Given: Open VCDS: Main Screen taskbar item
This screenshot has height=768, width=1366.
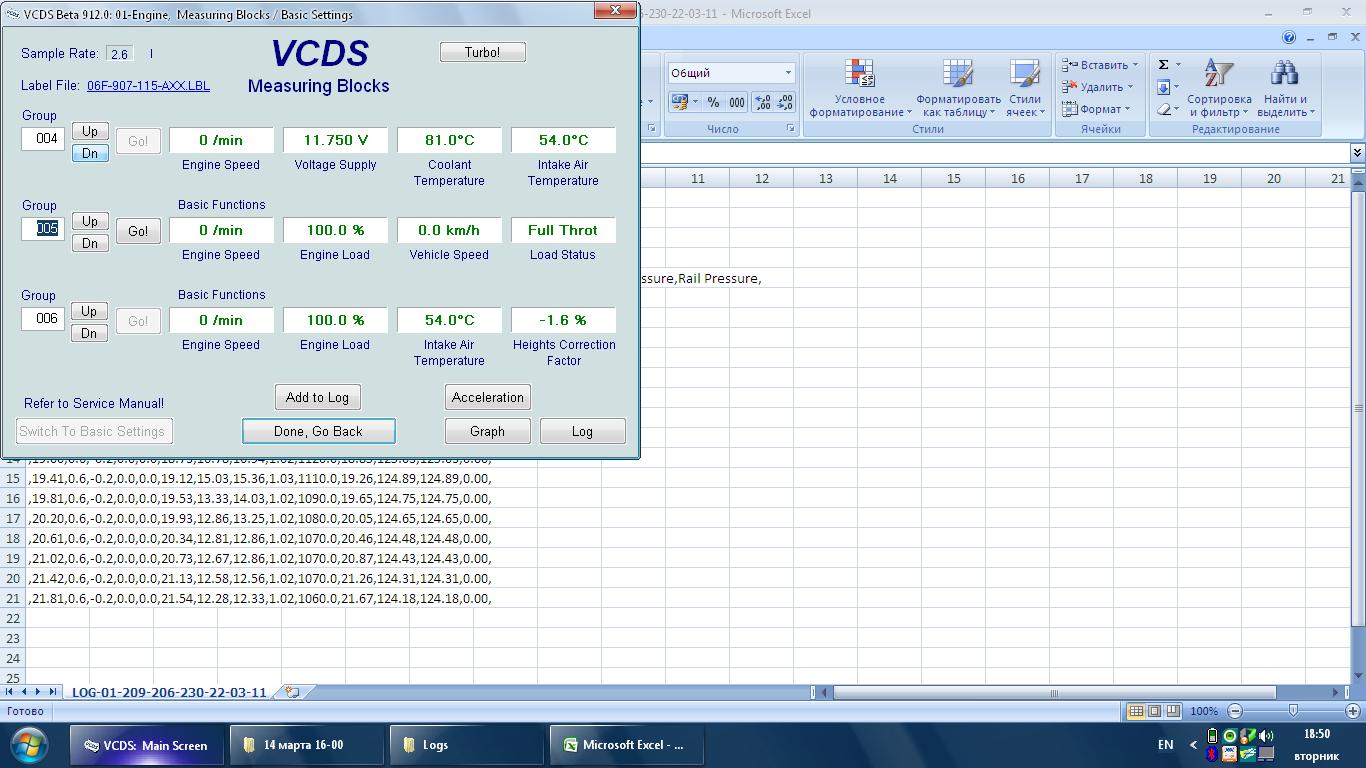Looking at the screenshot, I should point(148,745).
